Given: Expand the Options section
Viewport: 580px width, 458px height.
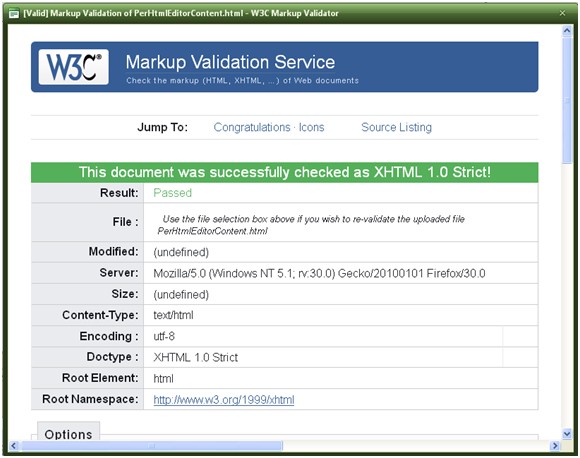Looking at the screenshot, I should (x=68, y=434).
